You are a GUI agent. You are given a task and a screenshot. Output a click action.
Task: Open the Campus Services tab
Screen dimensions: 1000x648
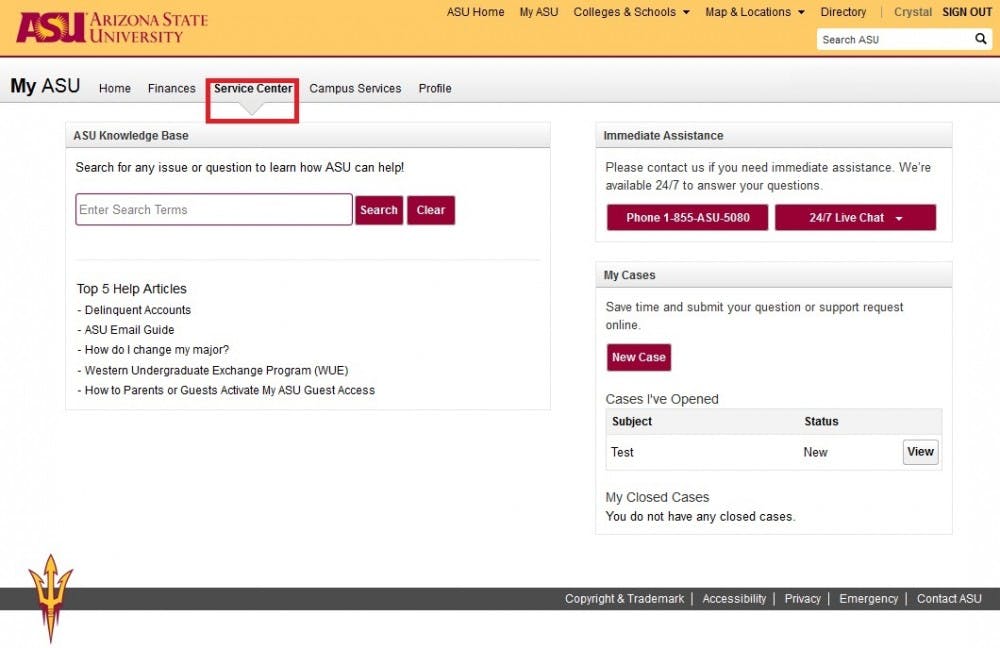(355, 88)
